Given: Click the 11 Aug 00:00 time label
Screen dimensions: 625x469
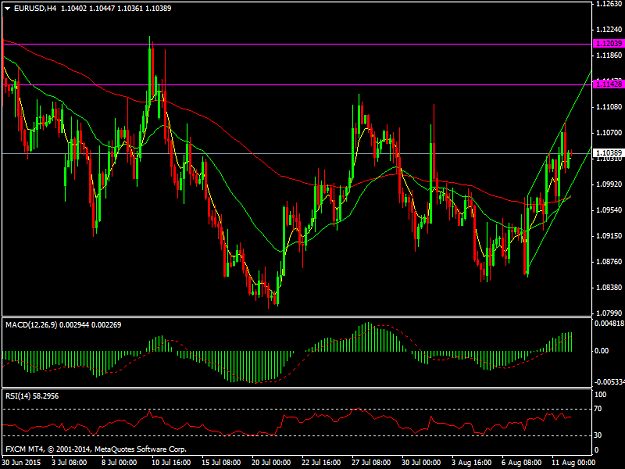Looking at the screenshot, I should pos(573,463).
